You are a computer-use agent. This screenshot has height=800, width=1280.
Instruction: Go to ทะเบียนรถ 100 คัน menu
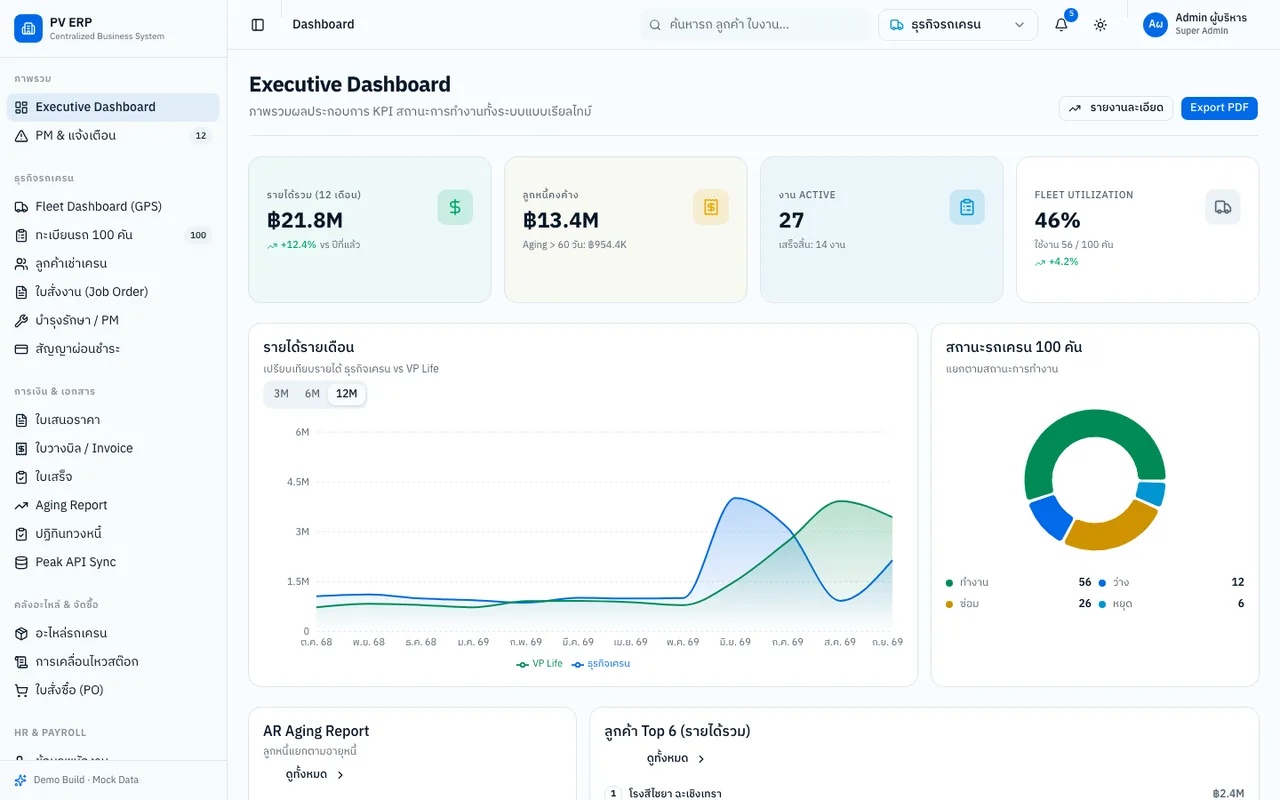(x=113, y=235)
